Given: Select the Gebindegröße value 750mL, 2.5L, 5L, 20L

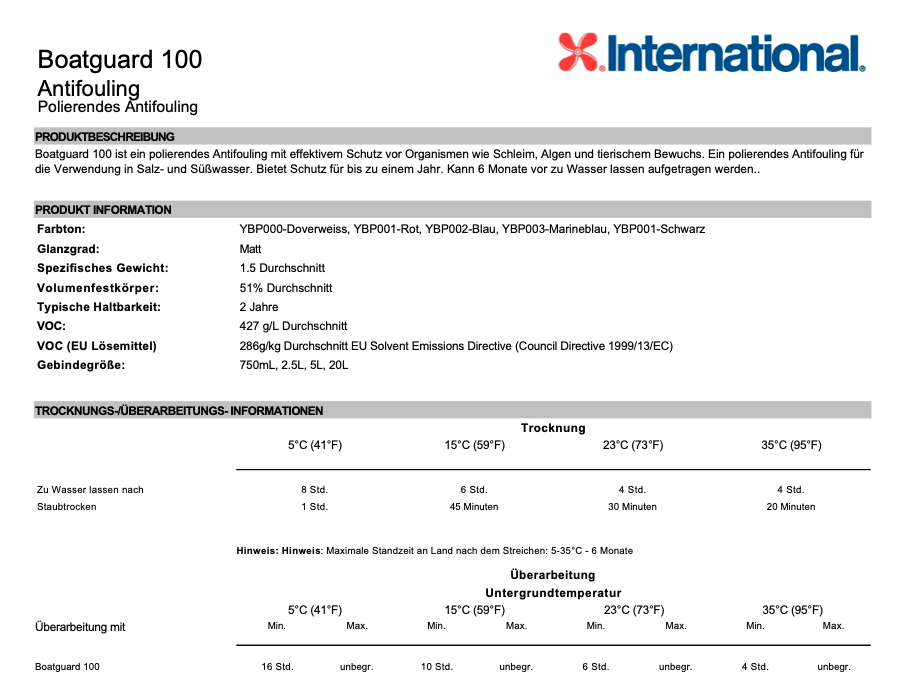Looking at the screenshot, I should 294,365.
